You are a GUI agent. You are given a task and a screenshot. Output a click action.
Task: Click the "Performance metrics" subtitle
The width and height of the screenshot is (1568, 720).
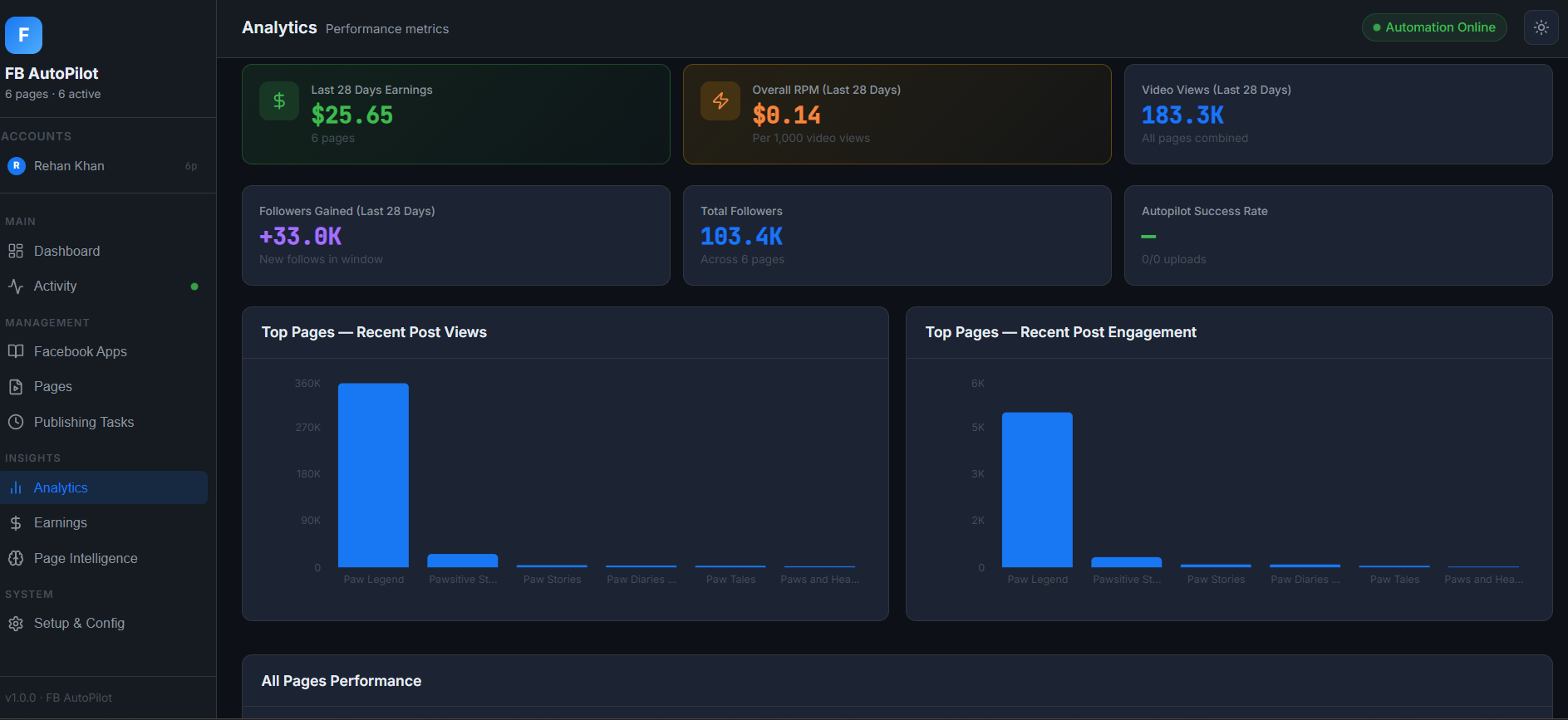387,29
